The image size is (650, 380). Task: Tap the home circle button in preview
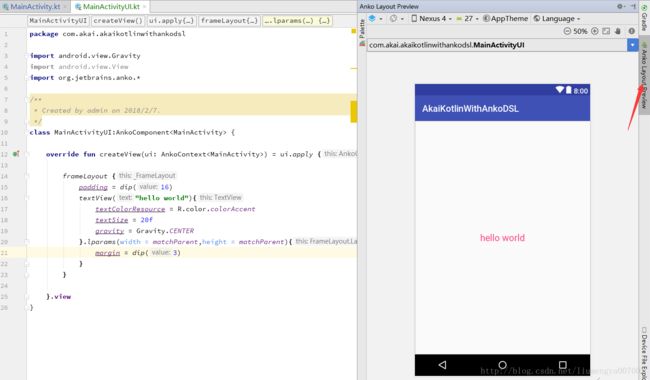(x=502, y=365)
